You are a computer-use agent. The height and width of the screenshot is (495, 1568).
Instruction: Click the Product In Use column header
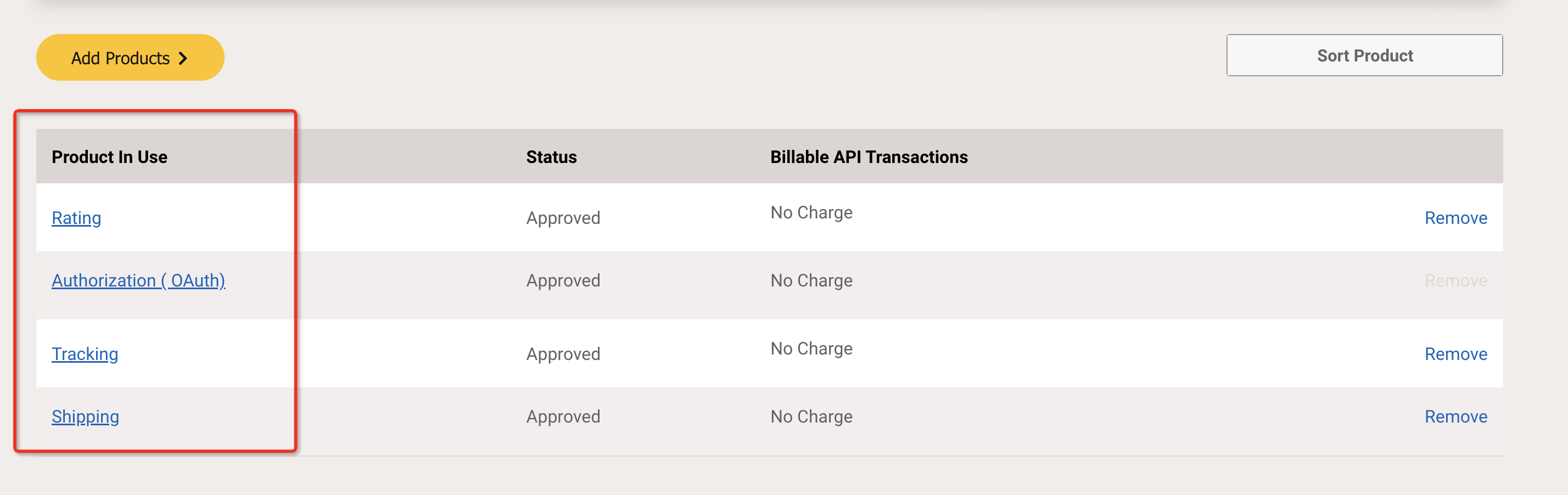(x=110, y=157)
